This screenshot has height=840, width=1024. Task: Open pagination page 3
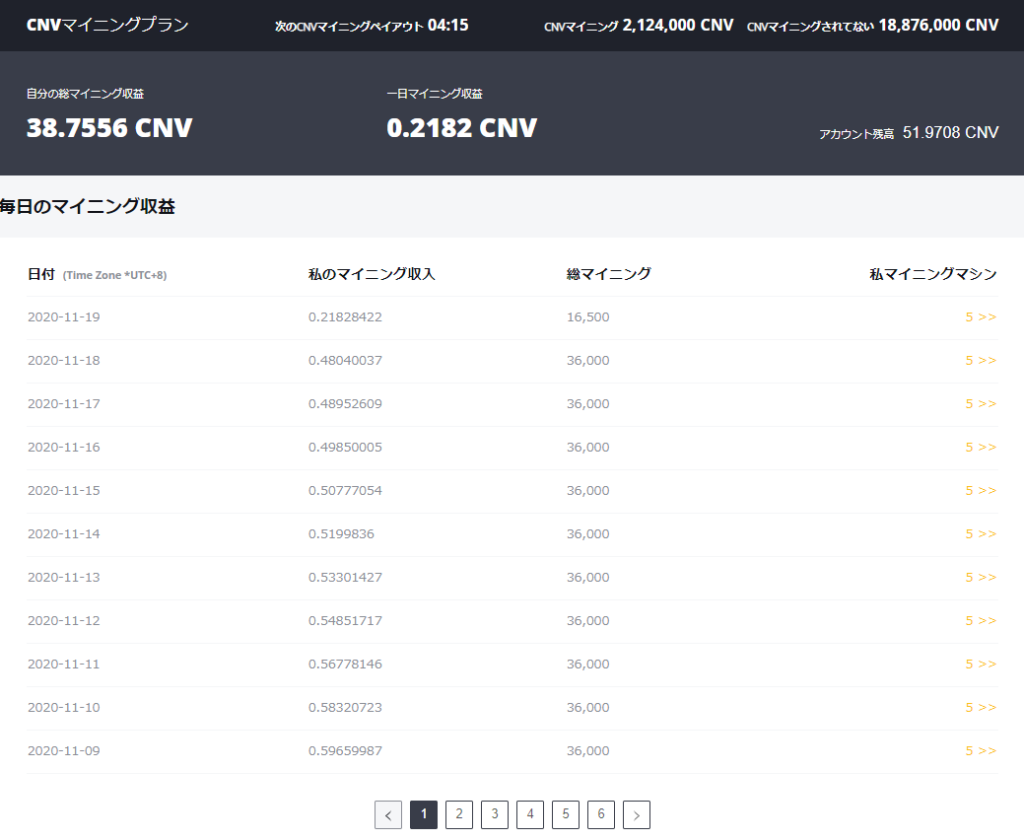(x=494, y=815)
